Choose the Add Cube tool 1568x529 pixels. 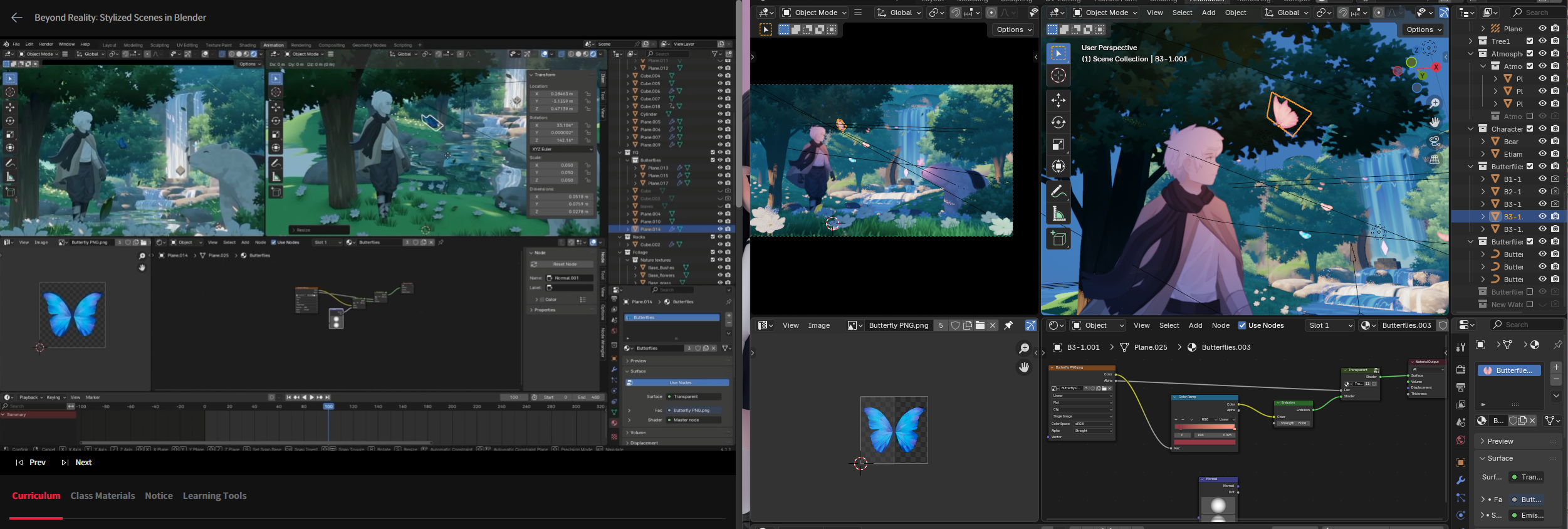tap(1058, 239)
